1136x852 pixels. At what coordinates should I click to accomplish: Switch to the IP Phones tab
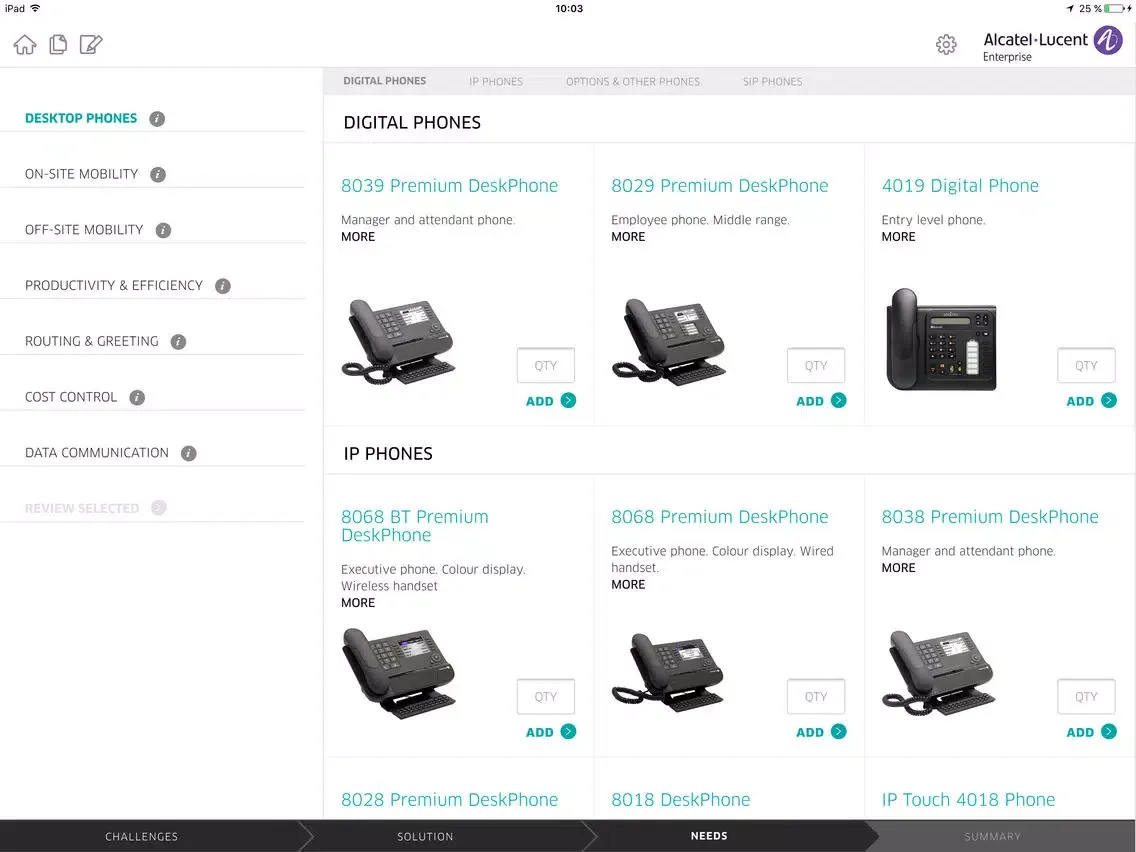click(x=496, y=82)
